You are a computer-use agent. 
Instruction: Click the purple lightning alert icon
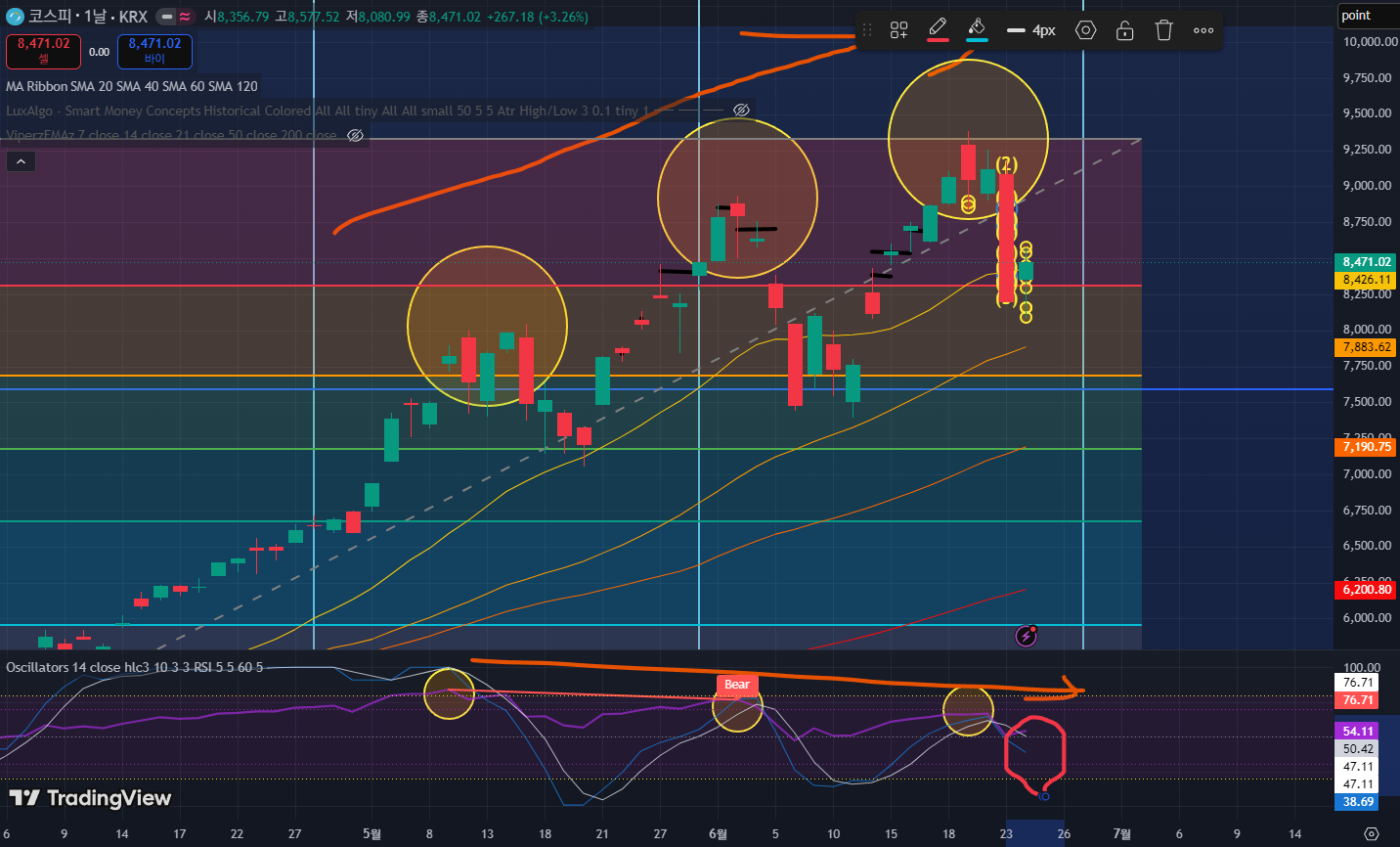[1026, 637]
